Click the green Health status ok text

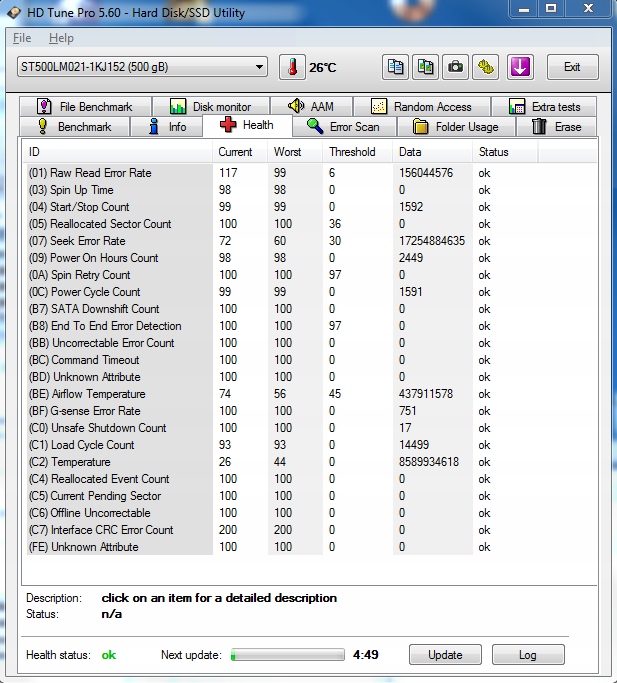tap(108, 655)
